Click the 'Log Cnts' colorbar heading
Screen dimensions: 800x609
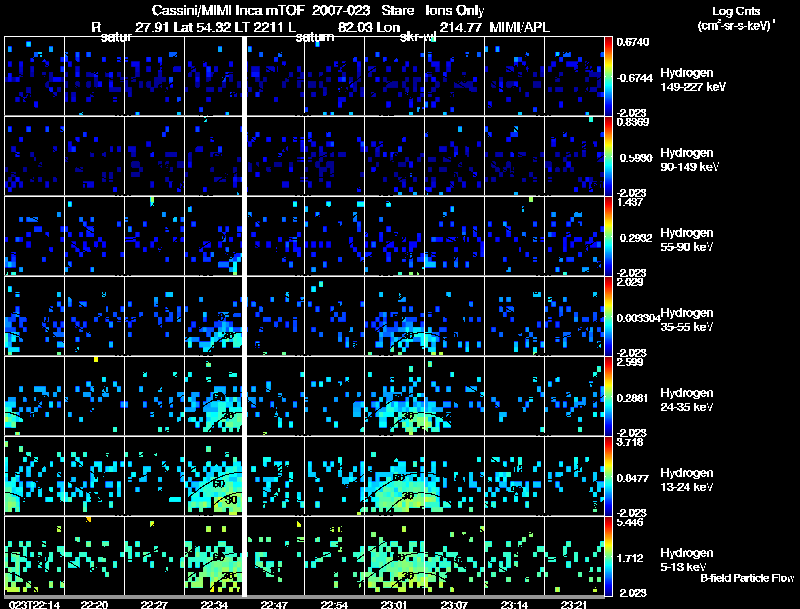pyautogui.click(x=736, y=11)
